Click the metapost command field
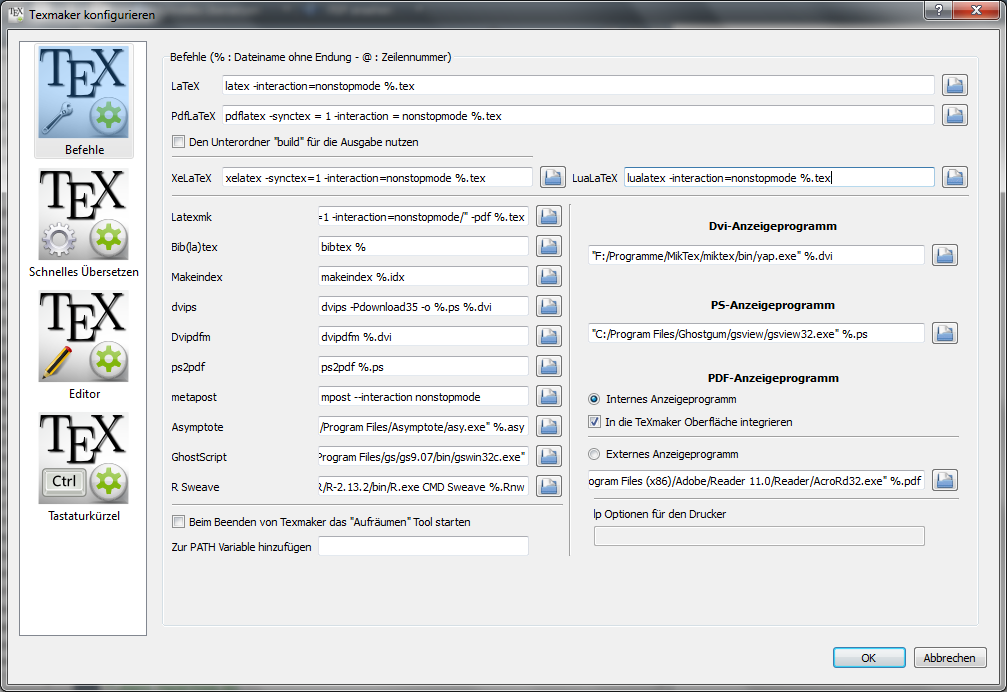Viewport: 1007px width, 692px height. pyautogui.click(x=423, y=397)
